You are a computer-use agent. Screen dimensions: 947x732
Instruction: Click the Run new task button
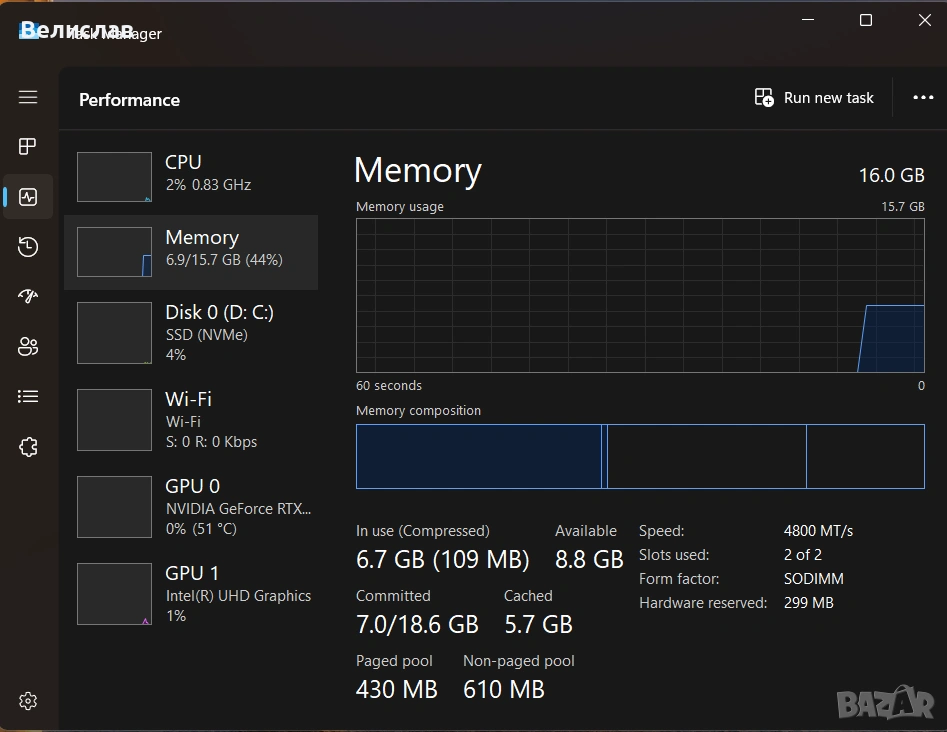[x=814, y=98]
